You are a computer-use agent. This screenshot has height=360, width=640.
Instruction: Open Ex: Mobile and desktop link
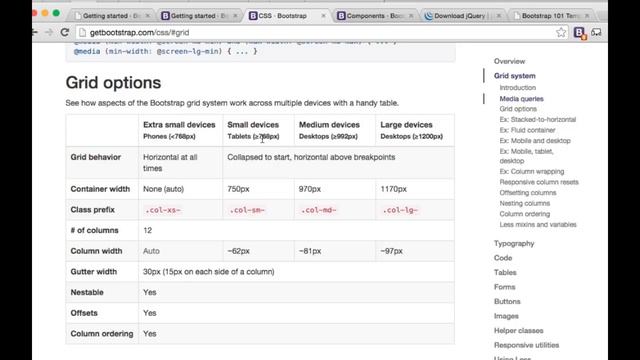point(535,141)
